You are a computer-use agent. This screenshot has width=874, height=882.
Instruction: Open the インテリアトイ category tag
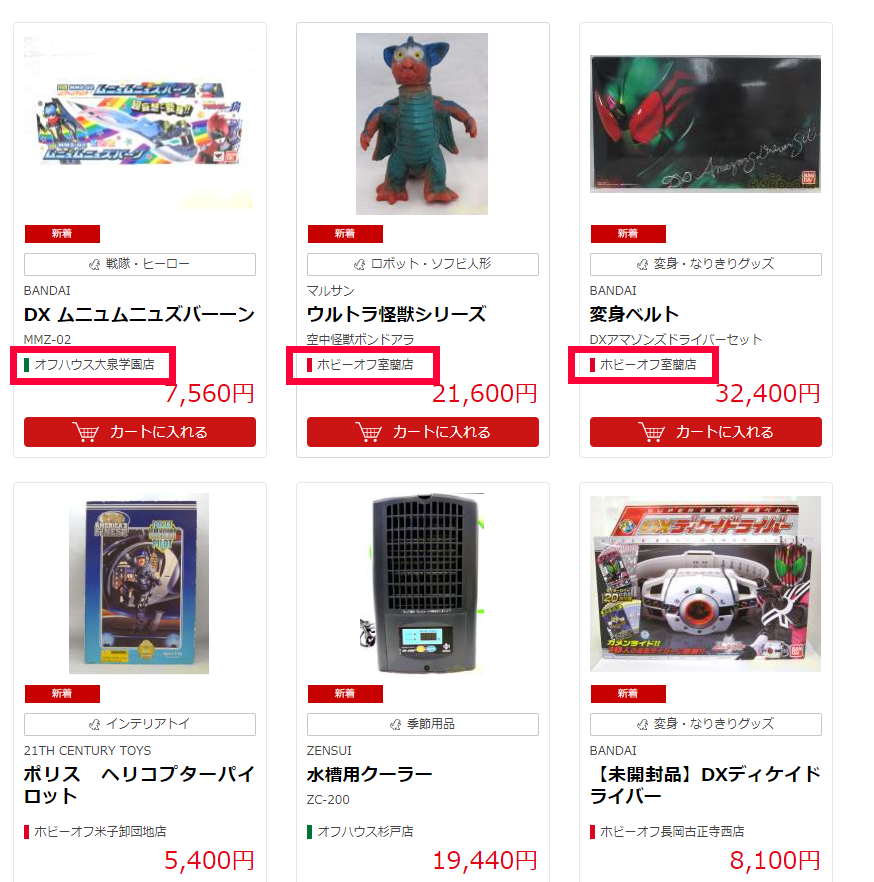pyautogui.click(x=139, y=724)
